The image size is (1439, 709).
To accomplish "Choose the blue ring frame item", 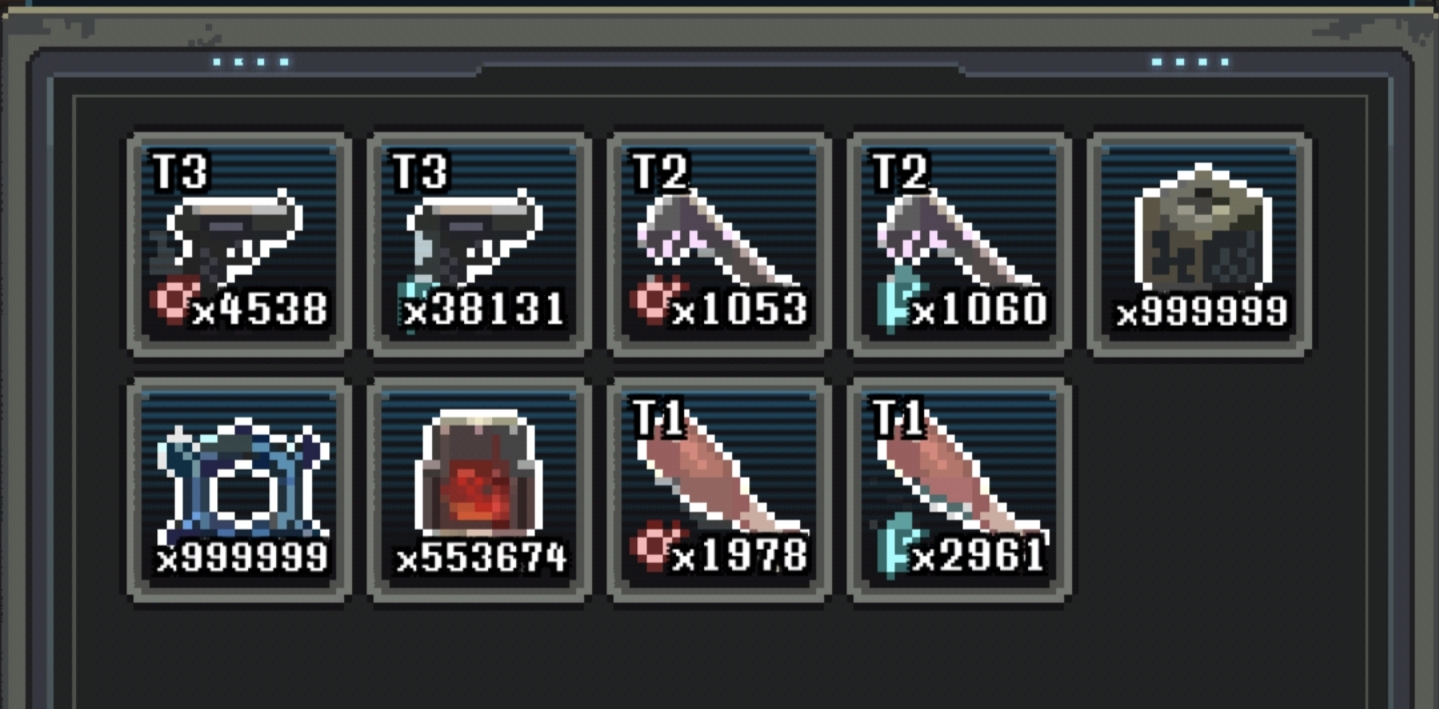I will (x=240, y=491).
